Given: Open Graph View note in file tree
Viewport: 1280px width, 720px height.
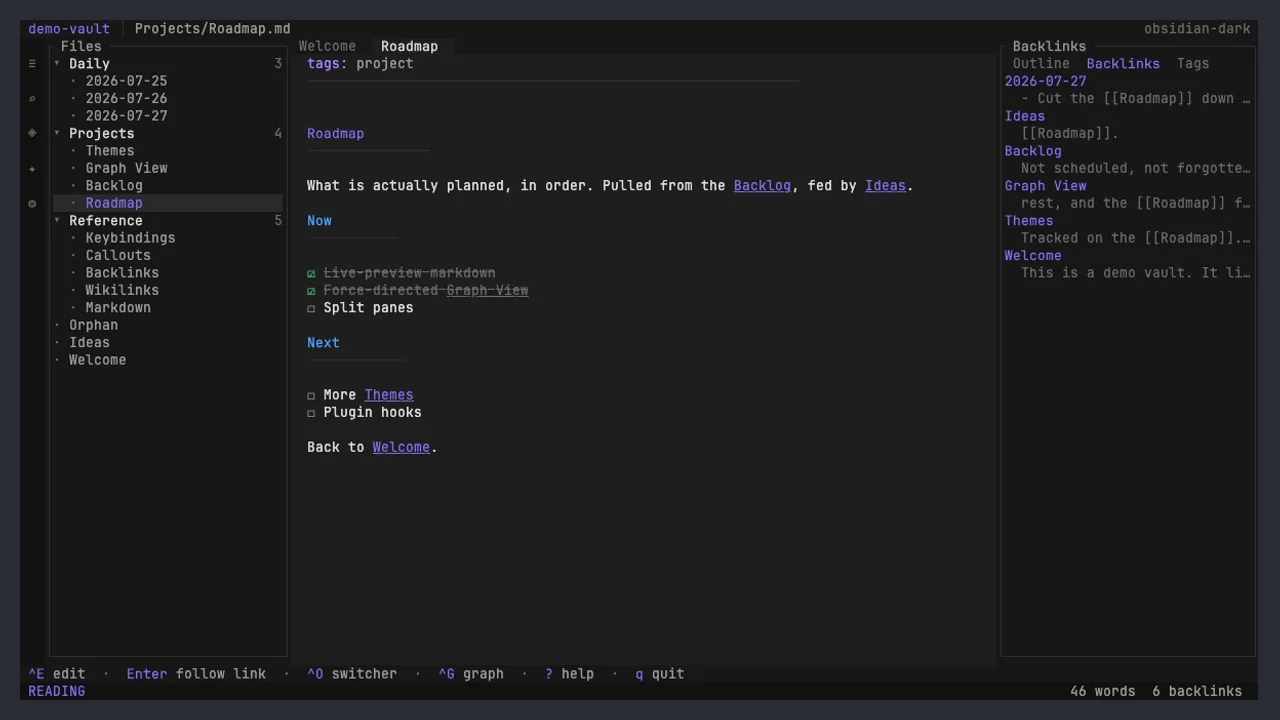Looking at the screenshot, I should [126, 168].
